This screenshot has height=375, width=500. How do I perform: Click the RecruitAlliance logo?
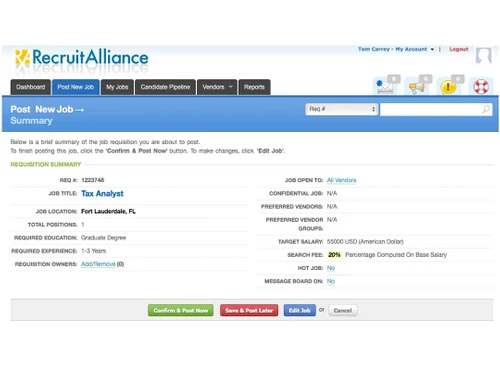(x=82, y=57)
